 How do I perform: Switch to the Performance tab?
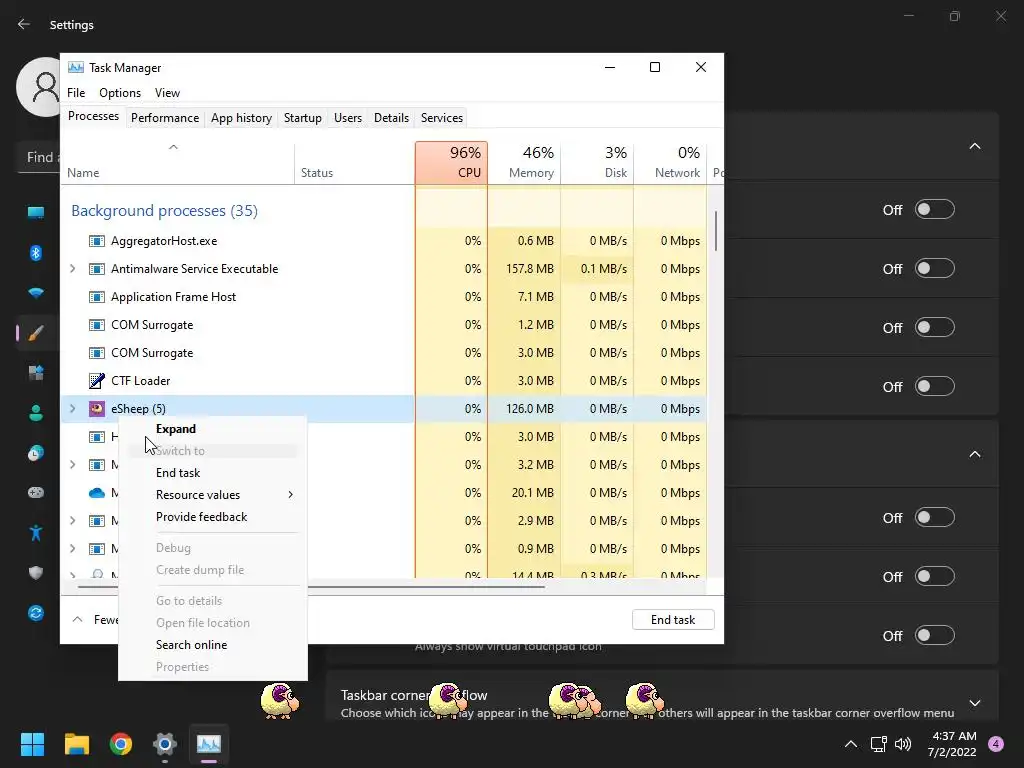pos(165,118)
